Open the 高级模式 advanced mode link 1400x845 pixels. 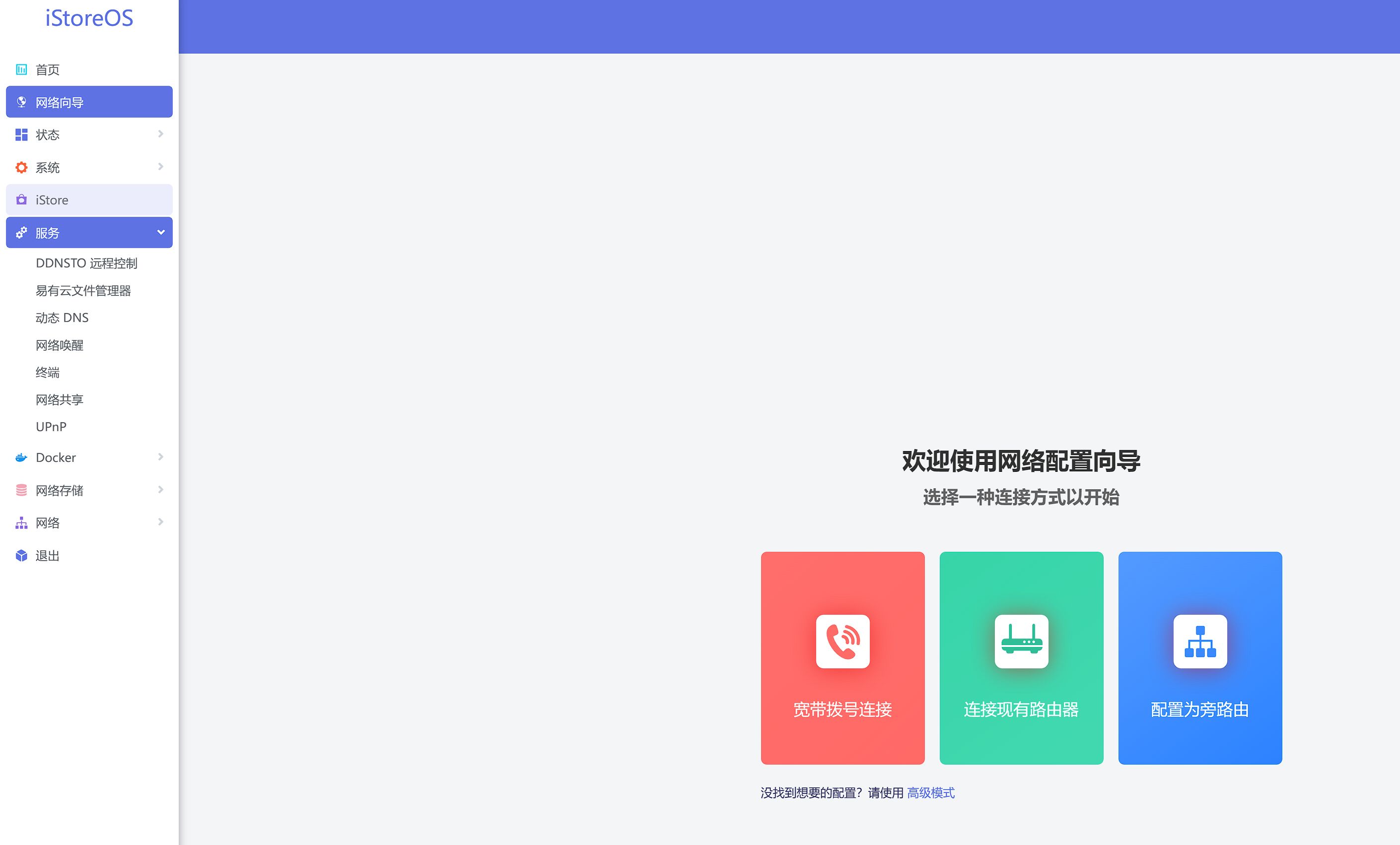click(x=931, y=793)
